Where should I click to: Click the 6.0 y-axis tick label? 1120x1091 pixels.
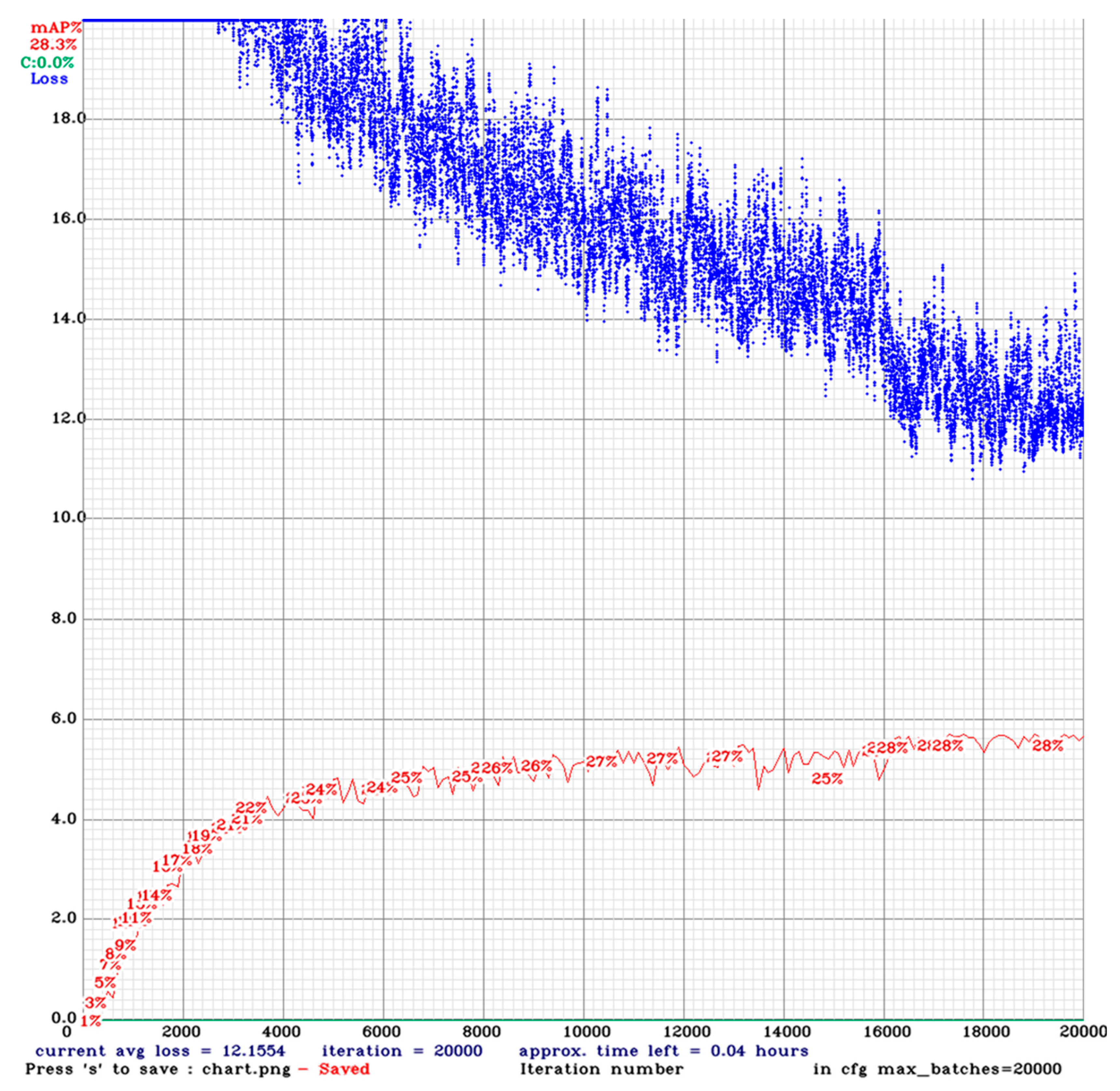64,719
